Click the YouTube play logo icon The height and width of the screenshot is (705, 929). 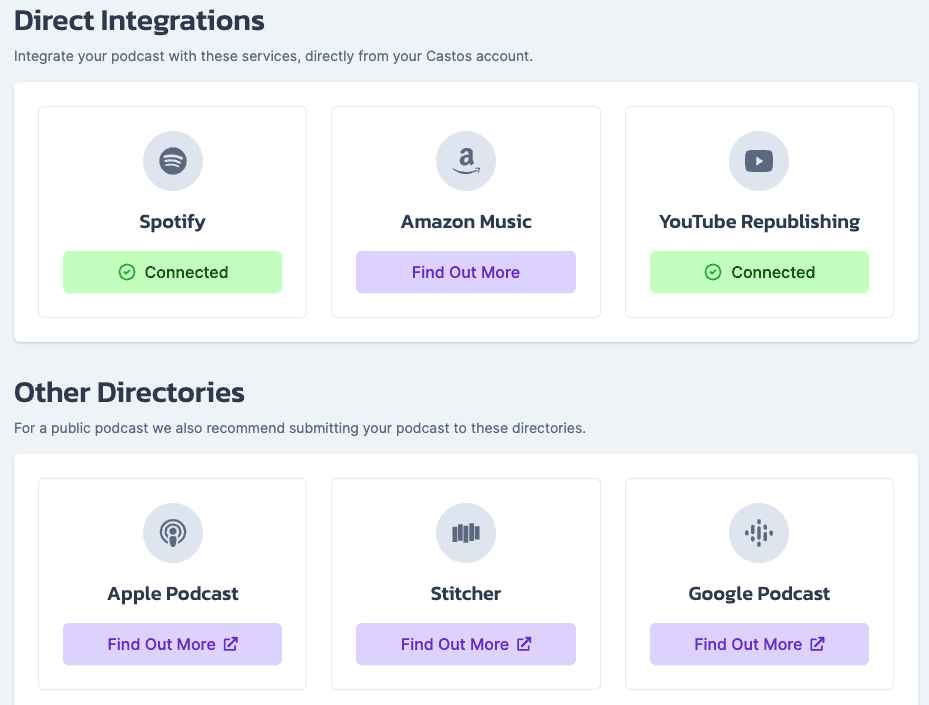[758, 161]
